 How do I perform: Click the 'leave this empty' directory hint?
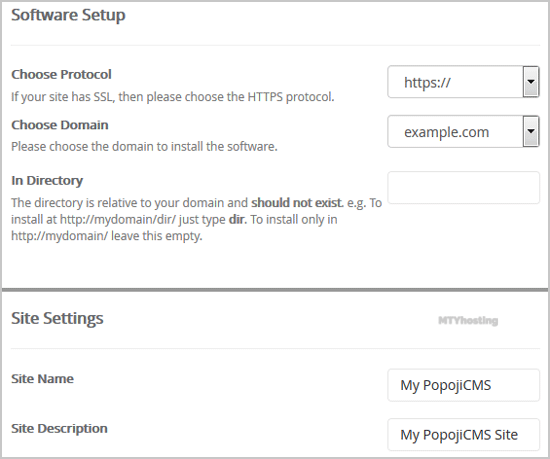pos(157,236)
